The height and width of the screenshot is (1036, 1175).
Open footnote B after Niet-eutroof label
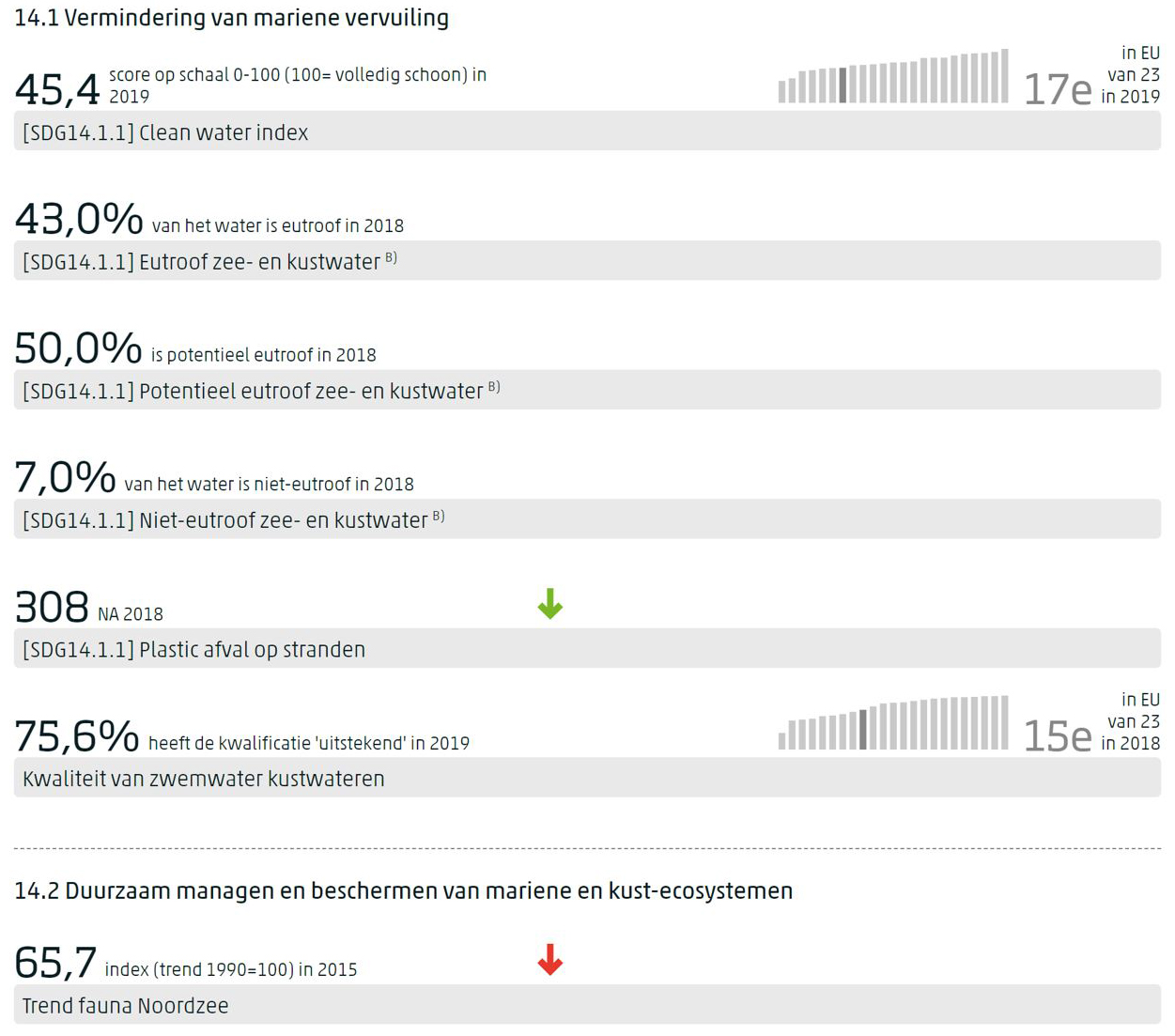439,517
